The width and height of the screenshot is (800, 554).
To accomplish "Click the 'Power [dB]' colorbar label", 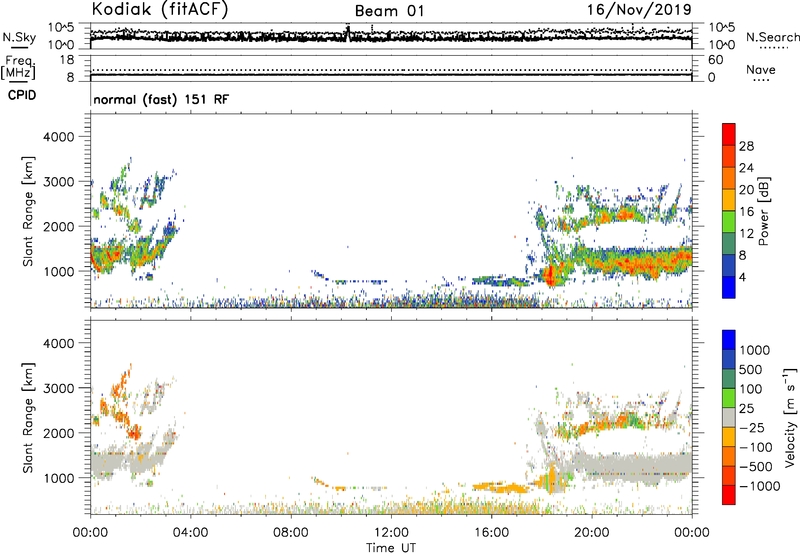I will tap(764, 211).
